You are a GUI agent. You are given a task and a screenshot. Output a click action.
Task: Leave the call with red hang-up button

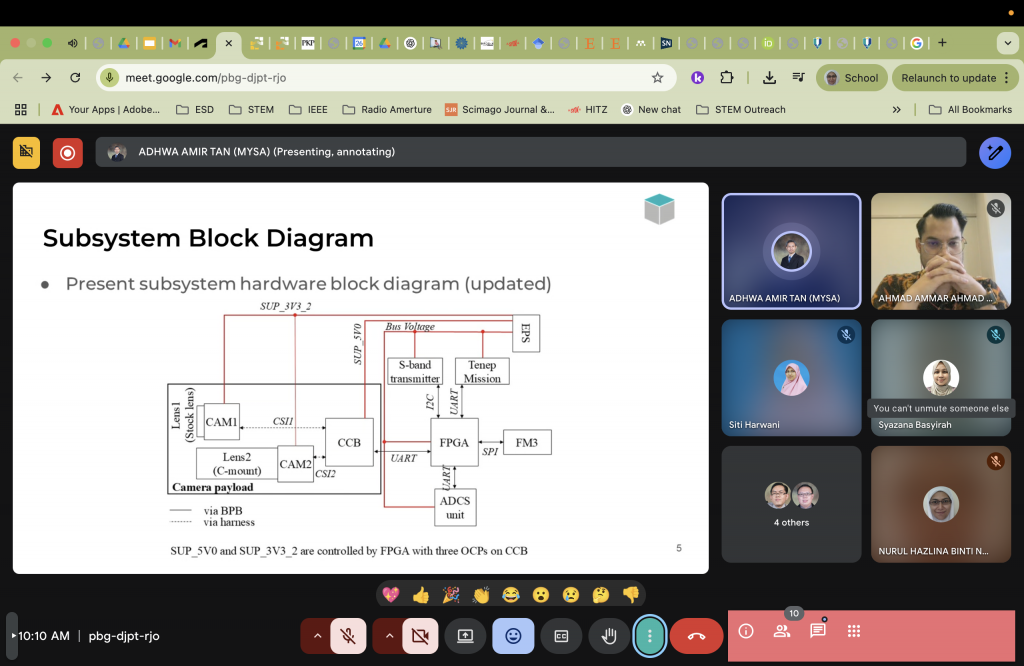[696, 635]
